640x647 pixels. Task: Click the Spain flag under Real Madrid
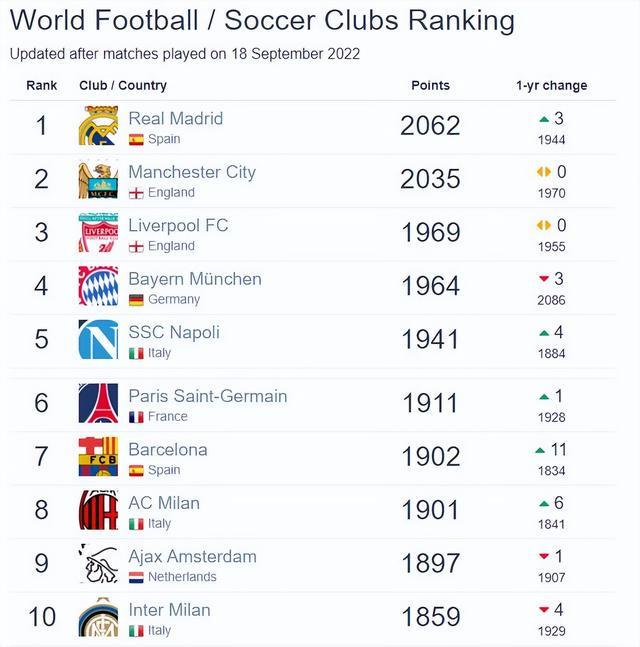coord(136,140)
